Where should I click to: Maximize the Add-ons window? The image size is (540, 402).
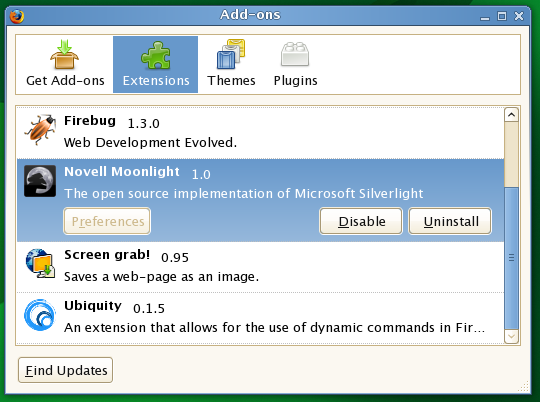(x=502, y=16)
